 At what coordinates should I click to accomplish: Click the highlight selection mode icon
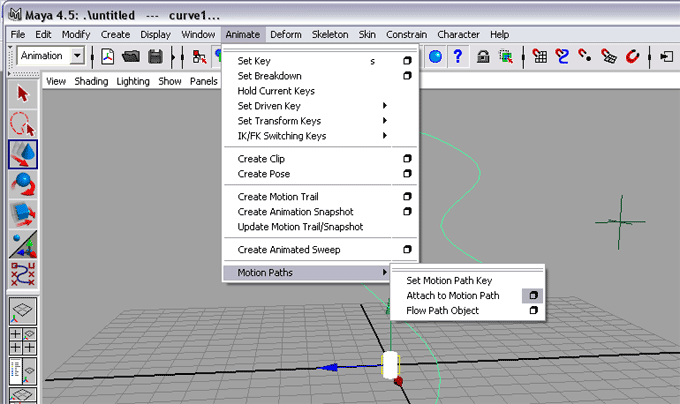click(506, 56)
